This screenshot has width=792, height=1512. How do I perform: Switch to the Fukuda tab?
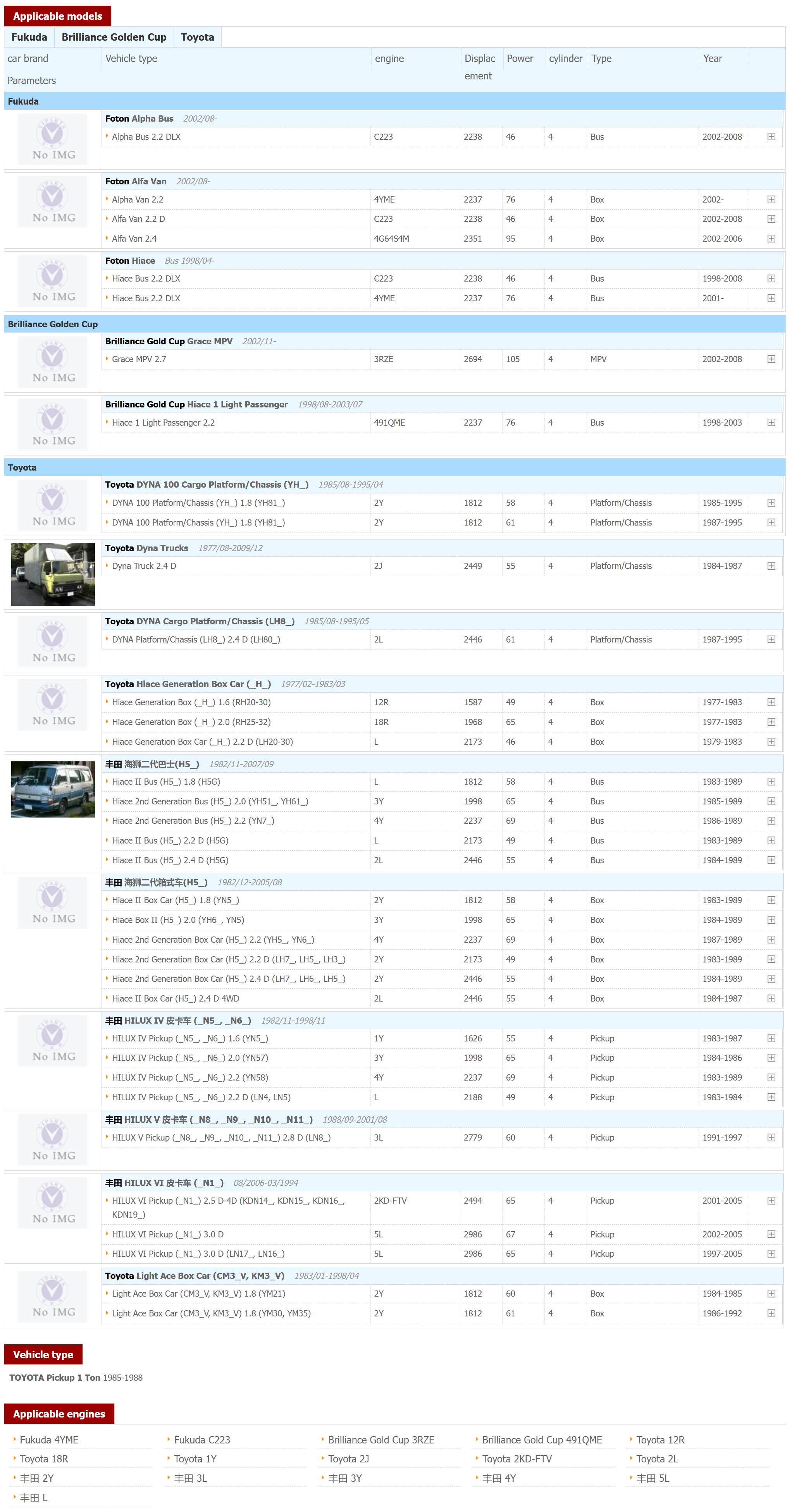pos(29,38)
